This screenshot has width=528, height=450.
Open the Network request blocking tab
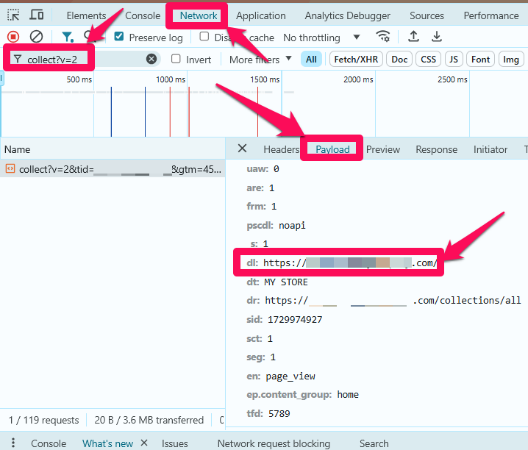[273, 443]
